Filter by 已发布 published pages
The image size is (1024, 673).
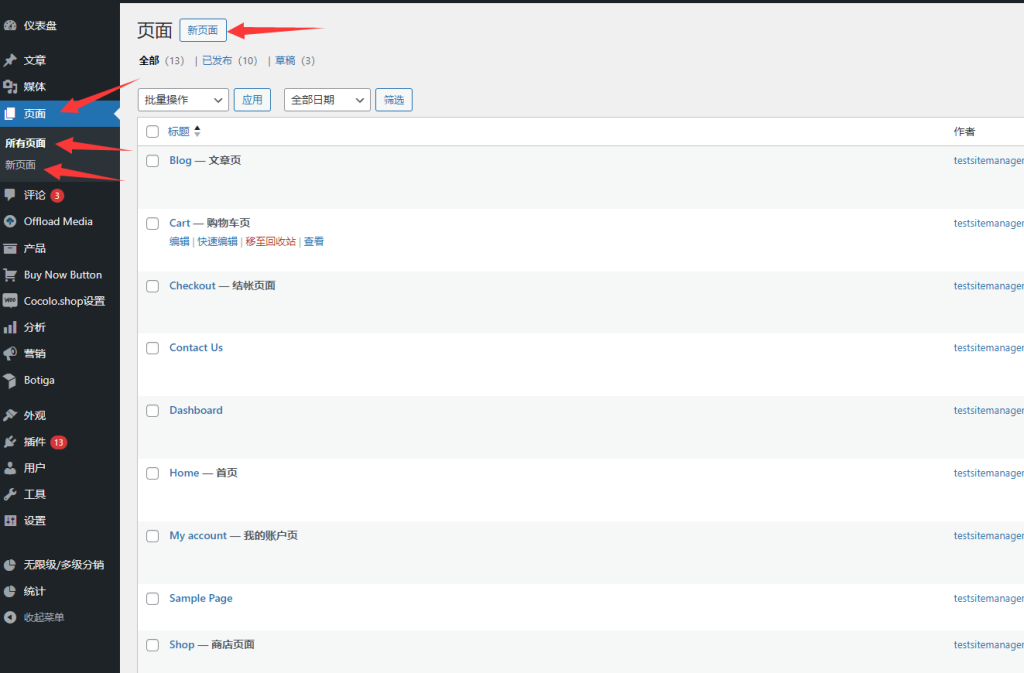click(x=217, y=61)
